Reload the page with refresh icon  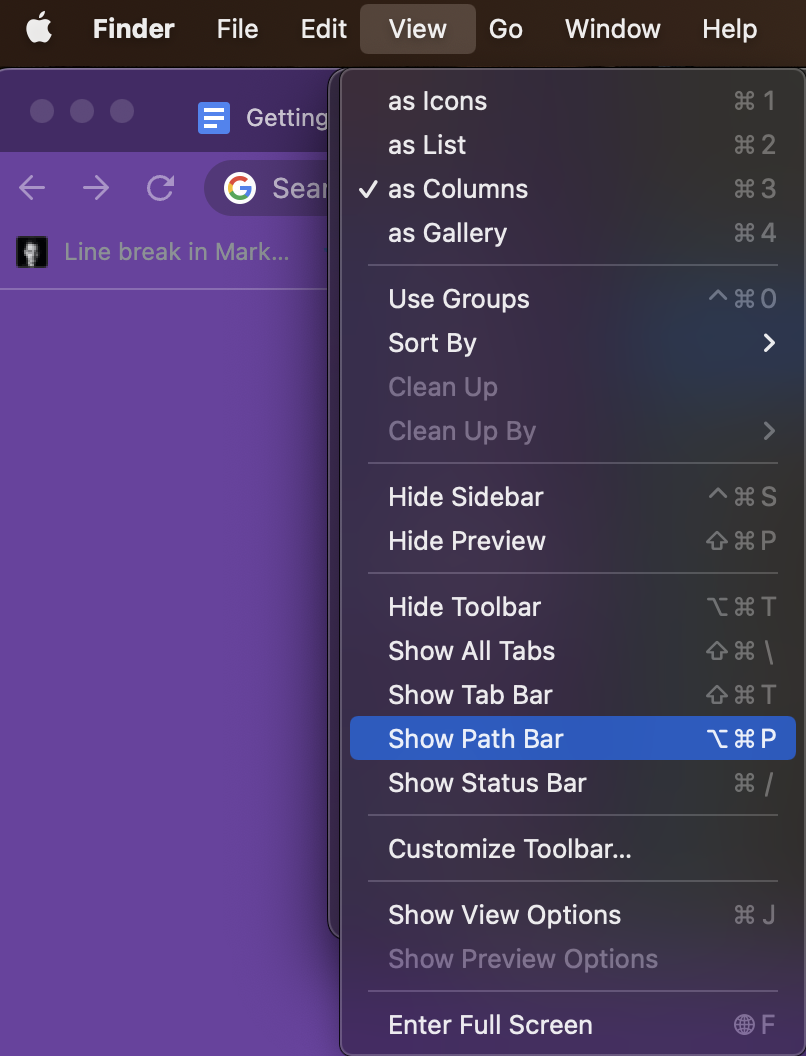(x=160, y=188)
